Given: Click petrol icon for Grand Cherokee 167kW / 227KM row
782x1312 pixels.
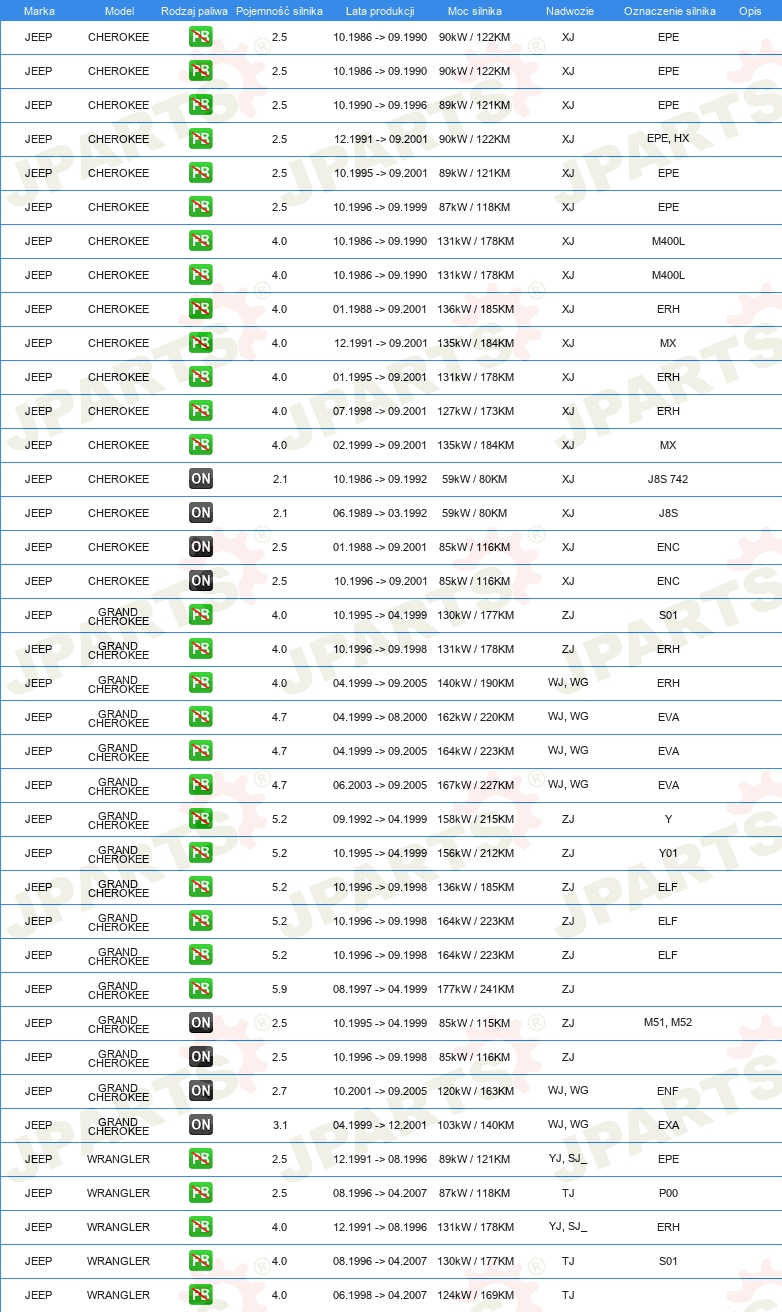Looking at the screenshot, I should point(200,785).
